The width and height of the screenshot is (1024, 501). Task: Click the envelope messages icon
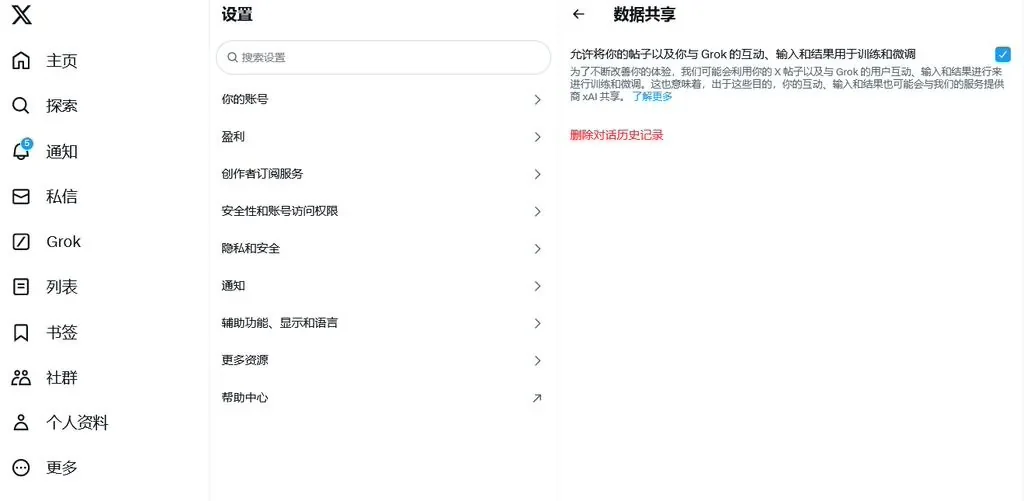tap(22, 197)
